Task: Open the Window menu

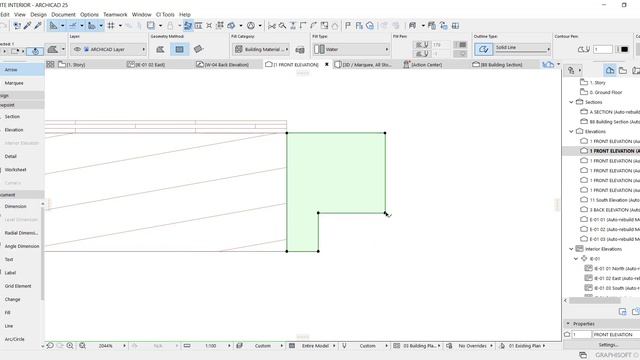Action: tap(142, 14)
